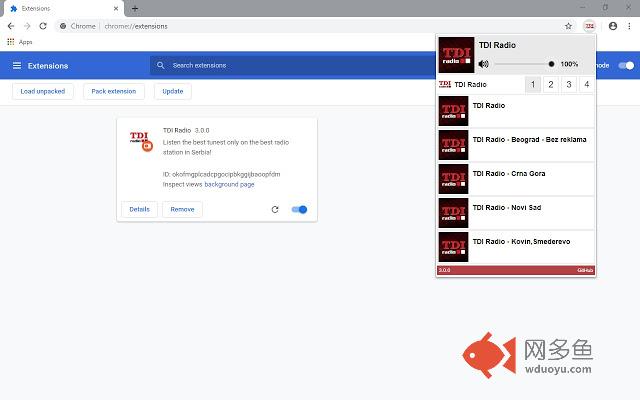Image resolution: width=640 pixels, height=400 pixels.
Task: Click the Extensions page heading
Action: [x=48, y=66]
